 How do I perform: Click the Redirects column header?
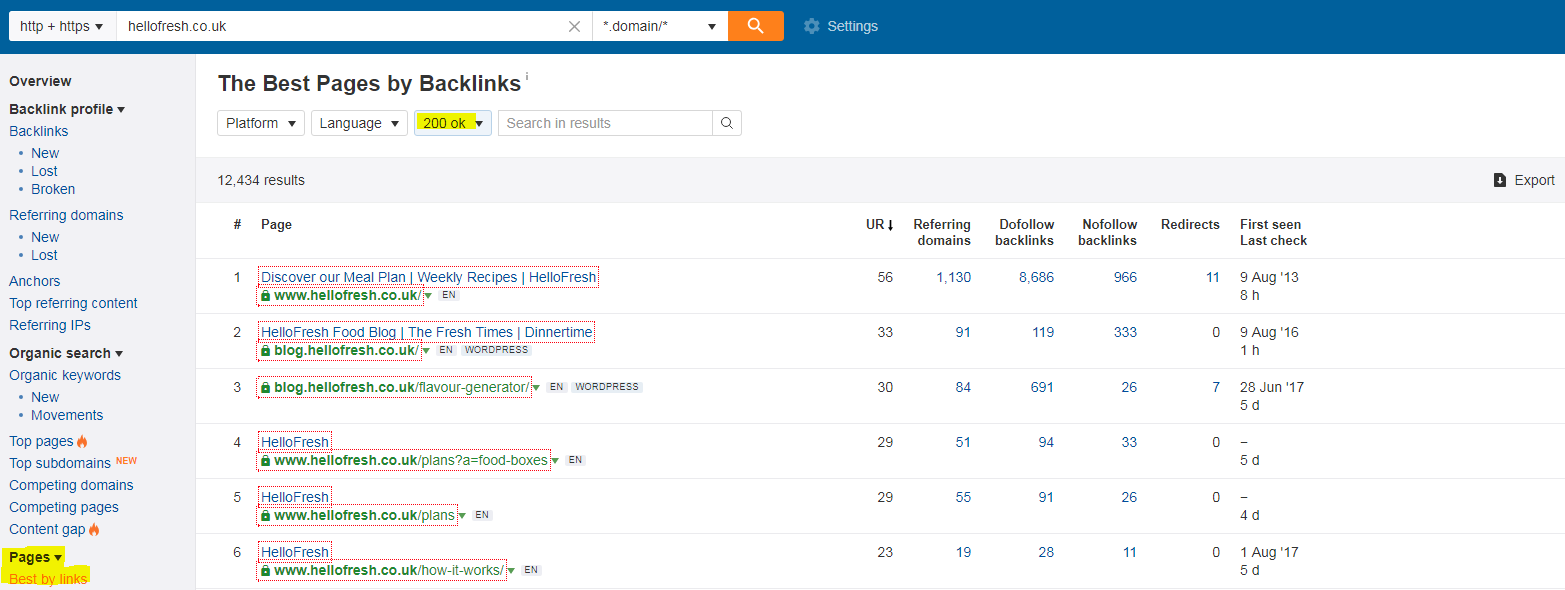1190,225
